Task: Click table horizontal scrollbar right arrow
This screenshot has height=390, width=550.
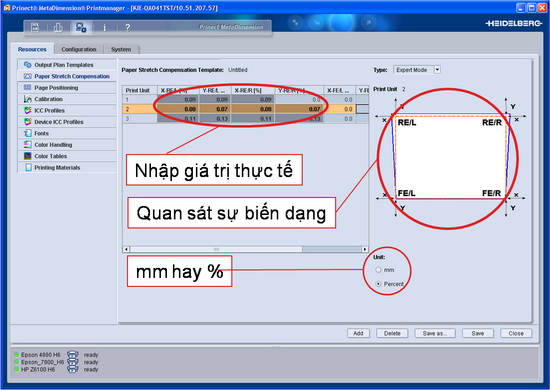Action: (x=365, y=249)
